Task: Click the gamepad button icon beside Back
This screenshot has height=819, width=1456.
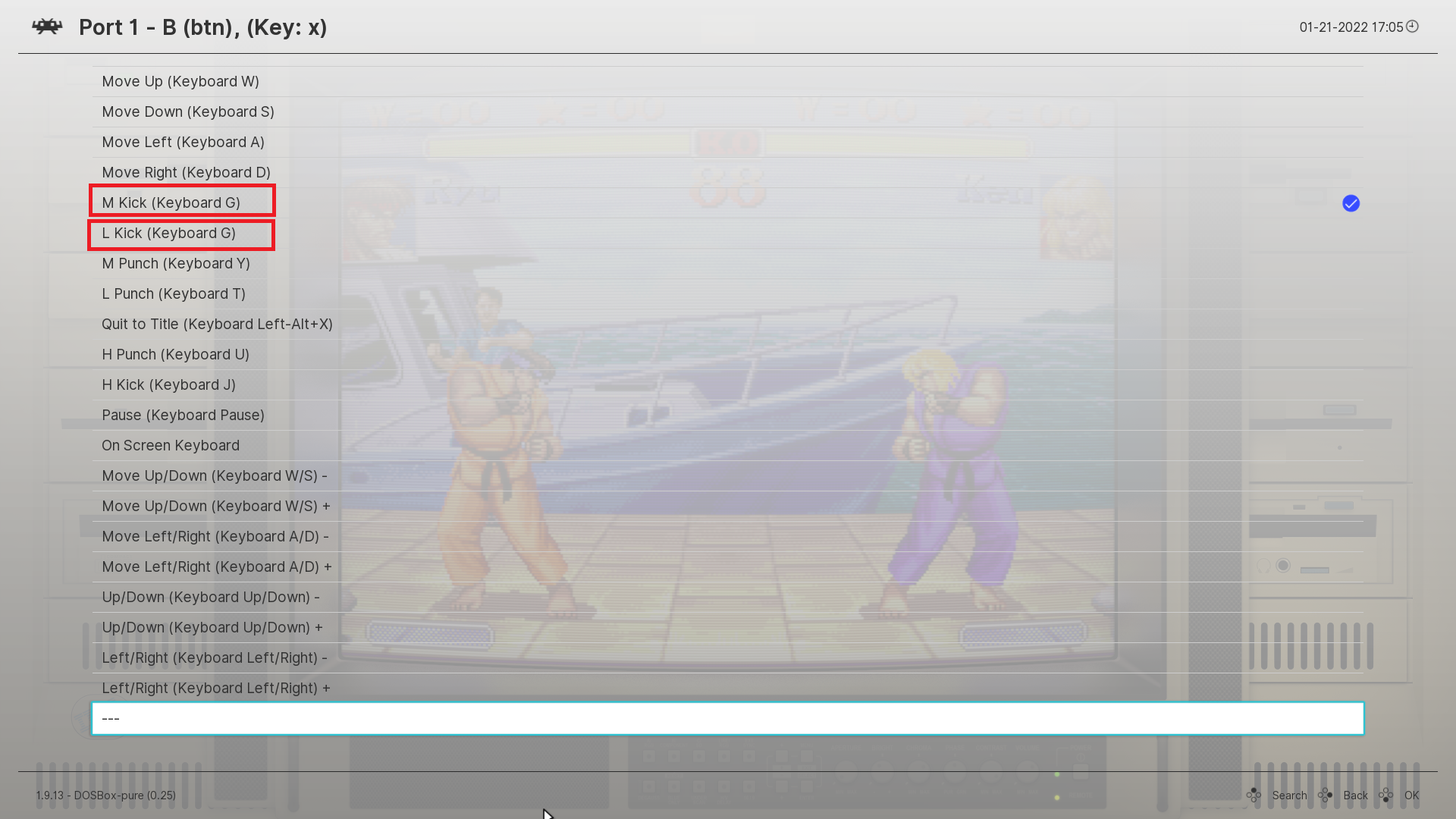Action: (1326, 795)
